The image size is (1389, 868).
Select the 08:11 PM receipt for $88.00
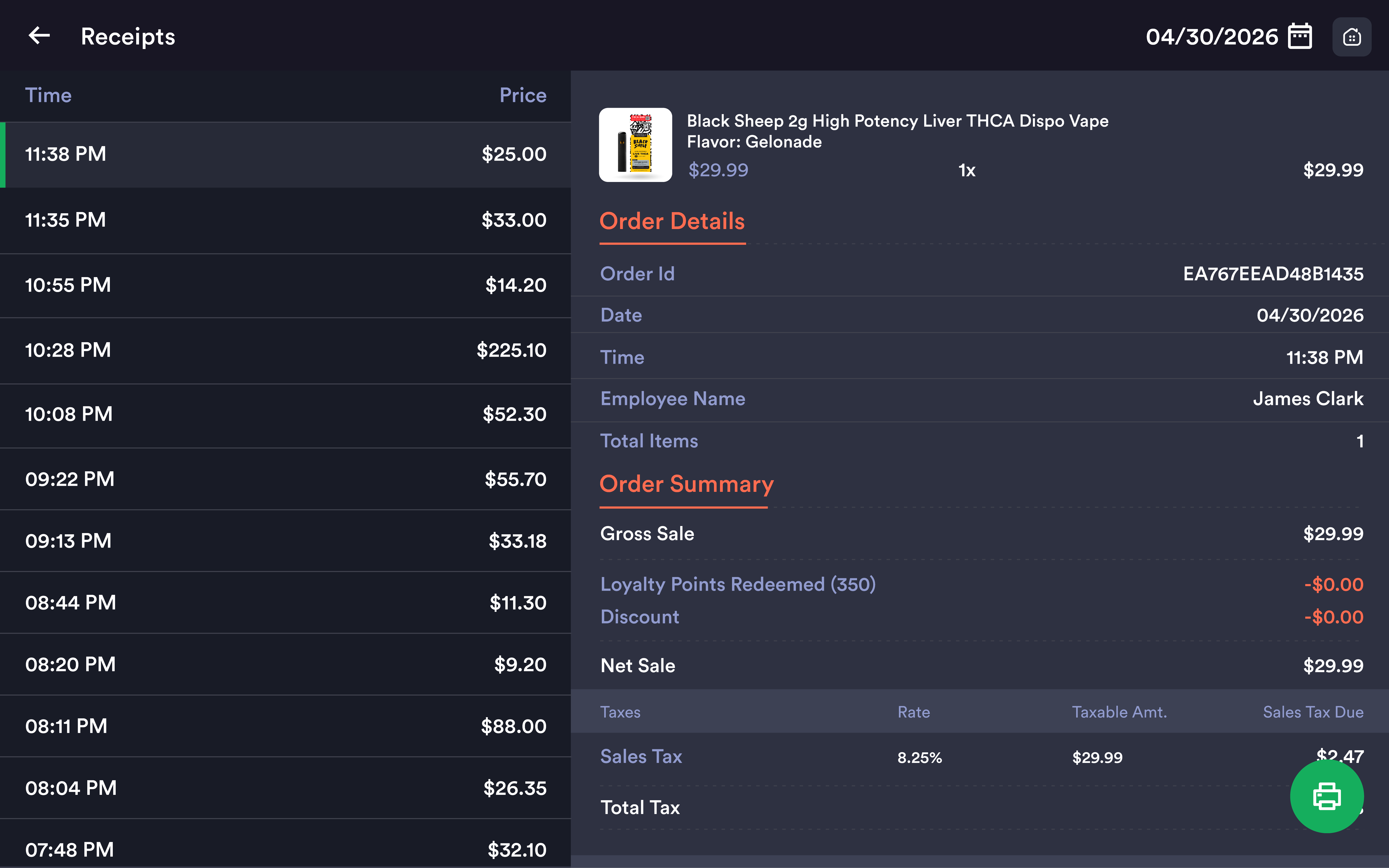(285, 726)
